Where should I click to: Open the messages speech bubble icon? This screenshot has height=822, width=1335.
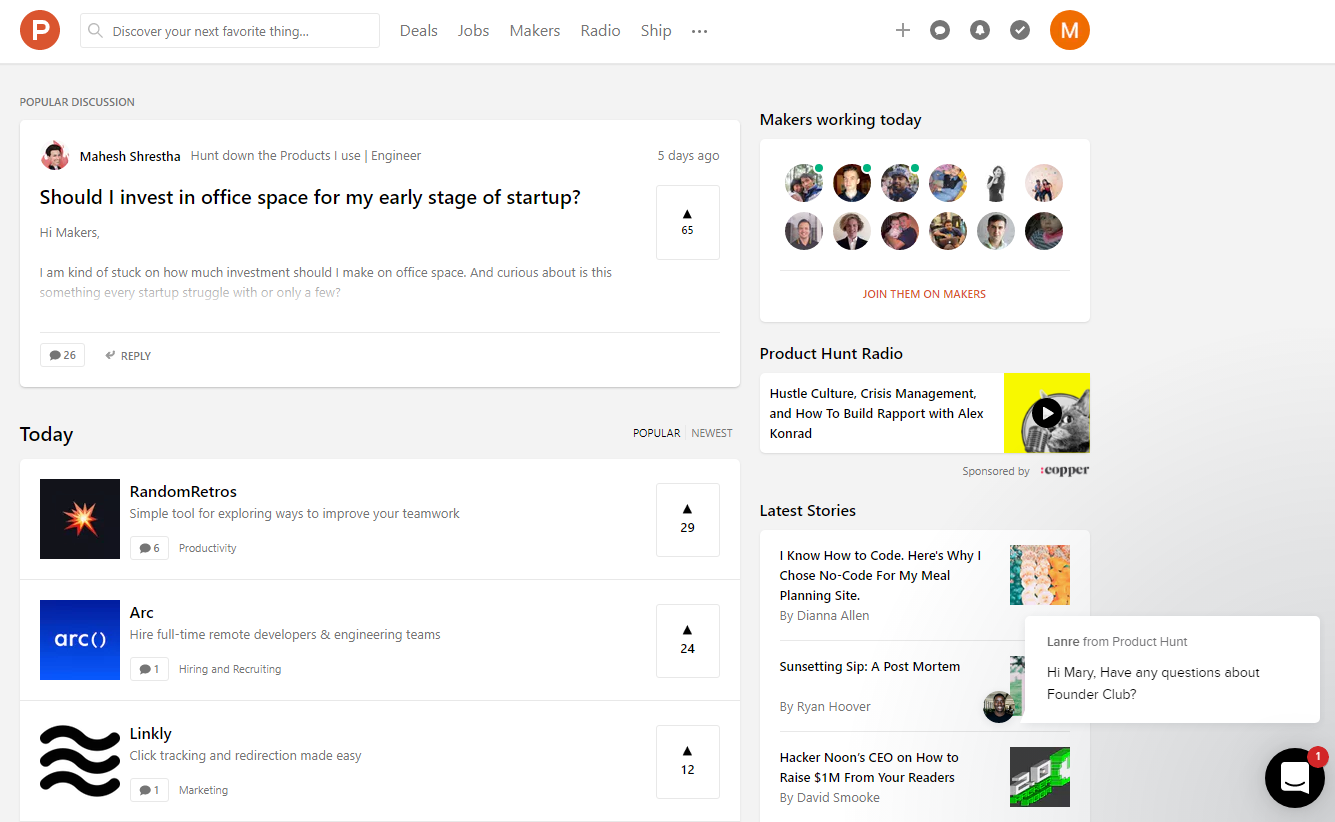click(x=940, y=30)
